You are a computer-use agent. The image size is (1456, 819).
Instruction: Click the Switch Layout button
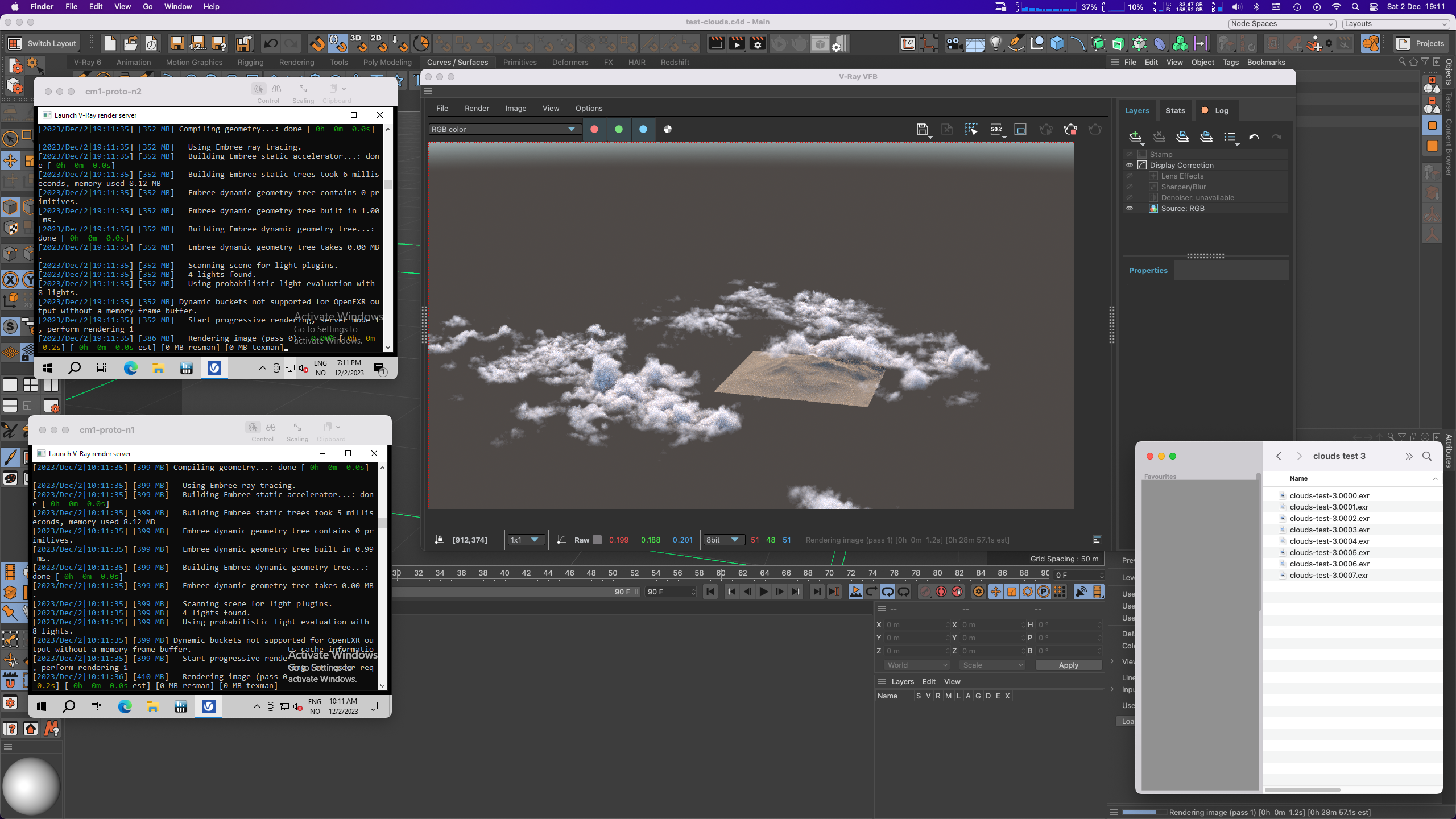pyautogui.click(x=42, y=43)
